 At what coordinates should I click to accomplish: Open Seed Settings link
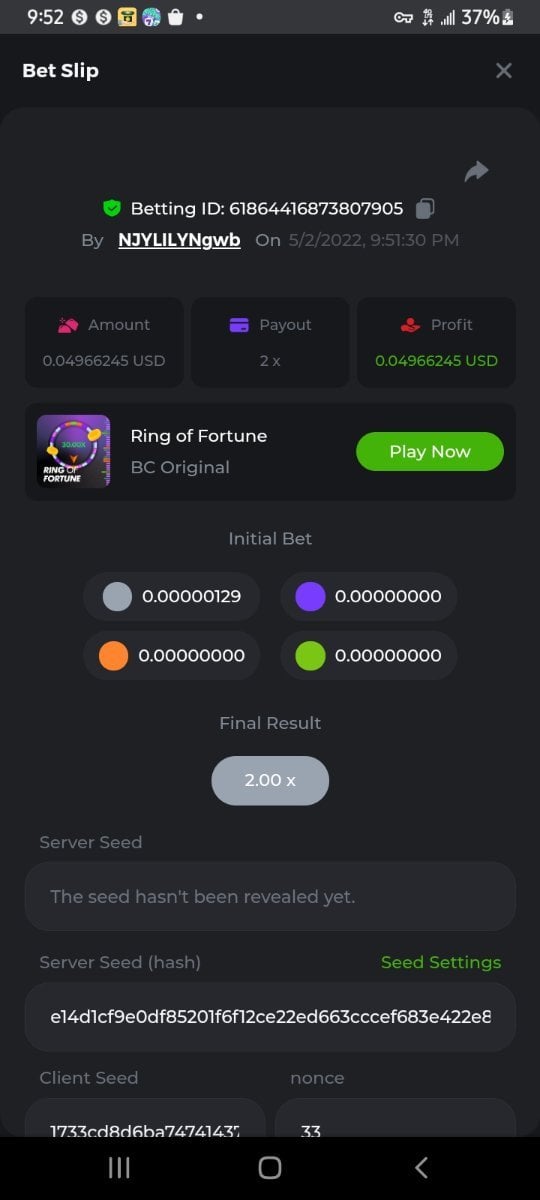441,962
